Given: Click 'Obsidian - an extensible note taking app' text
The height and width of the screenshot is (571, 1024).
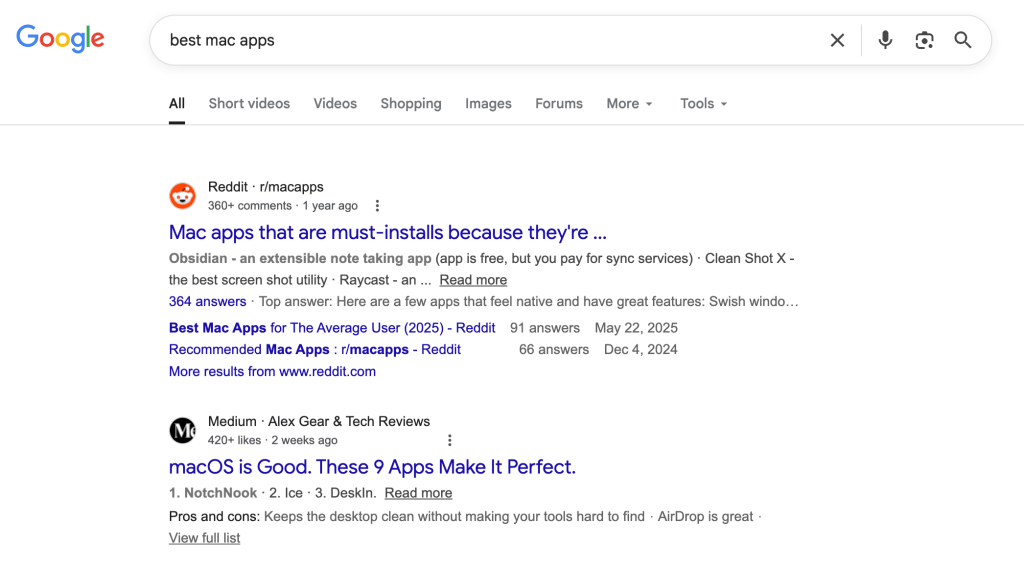Looking at the screenshot, I should pyautogui.click(x=300, y=259).
